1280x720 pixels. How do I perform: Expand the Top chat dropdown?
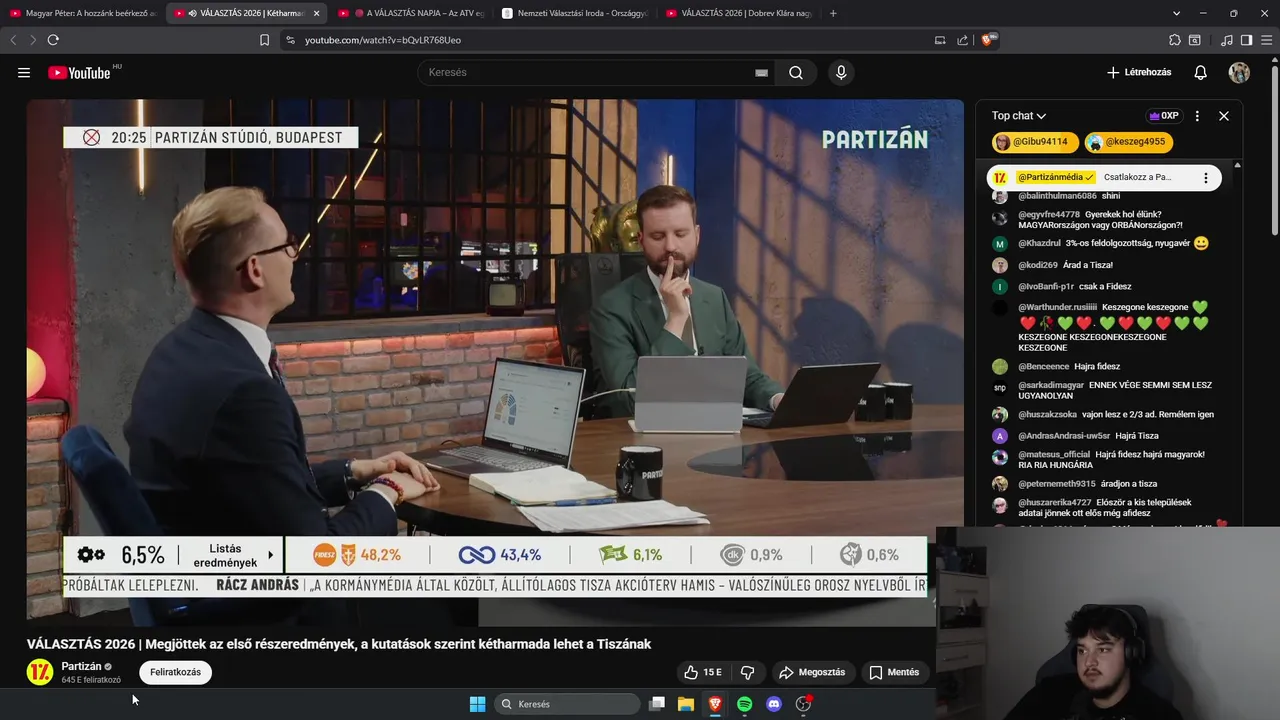1019,116
